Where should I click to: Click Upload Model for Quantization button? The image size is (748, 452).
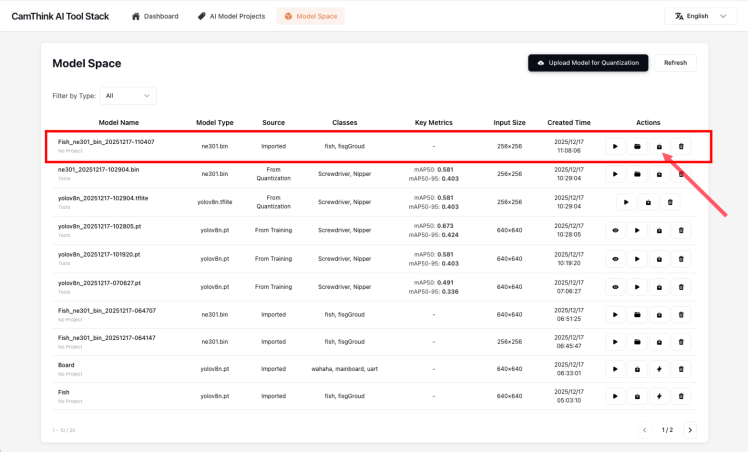pos(588,62)
